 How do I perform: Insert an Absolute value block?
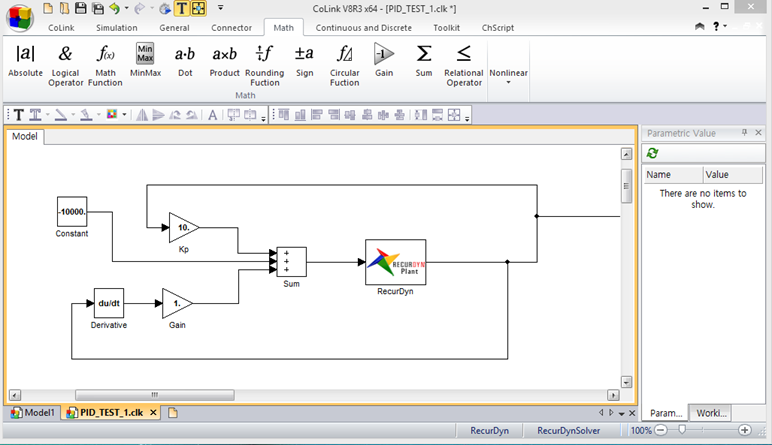pyautogui.click(x=26, y=61)
